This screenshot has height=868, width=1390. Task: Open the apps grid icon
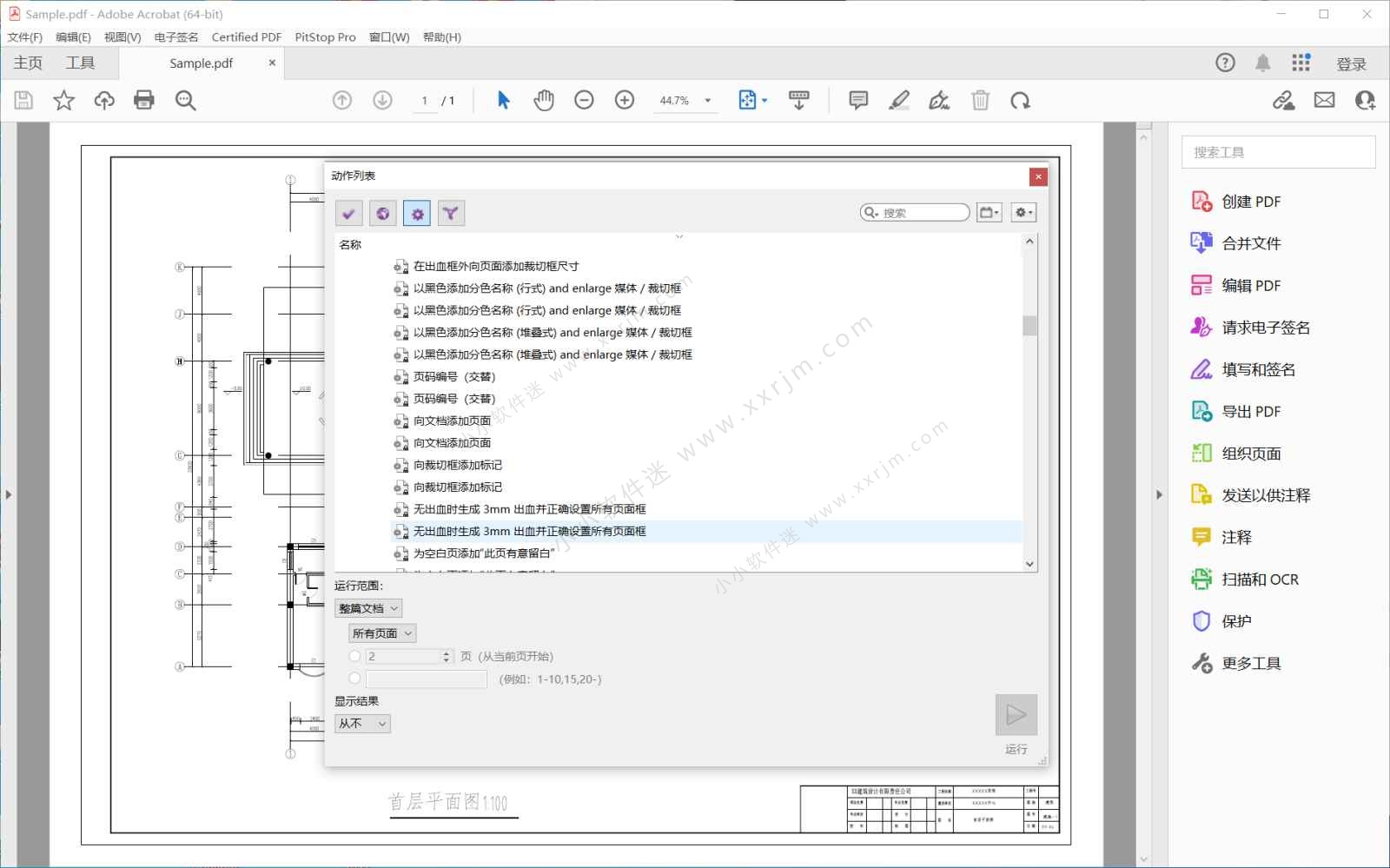(x=1301, y=63)
